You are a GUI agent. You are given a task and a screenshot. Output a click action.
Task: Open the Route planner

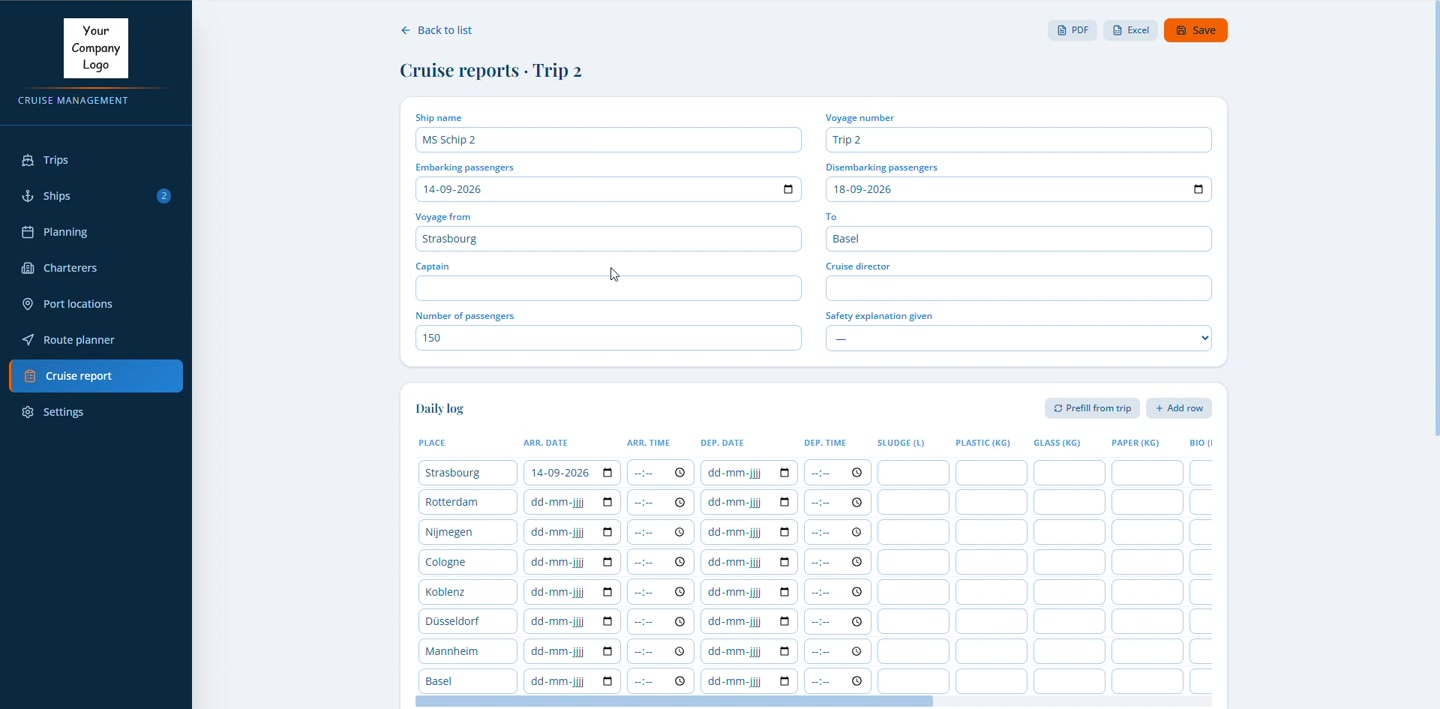[96, 340]
